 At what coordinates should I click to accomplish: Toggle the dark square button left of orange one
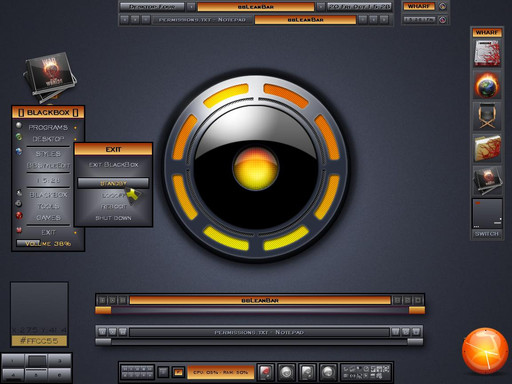pyautogui.click(x=163, y=372)
